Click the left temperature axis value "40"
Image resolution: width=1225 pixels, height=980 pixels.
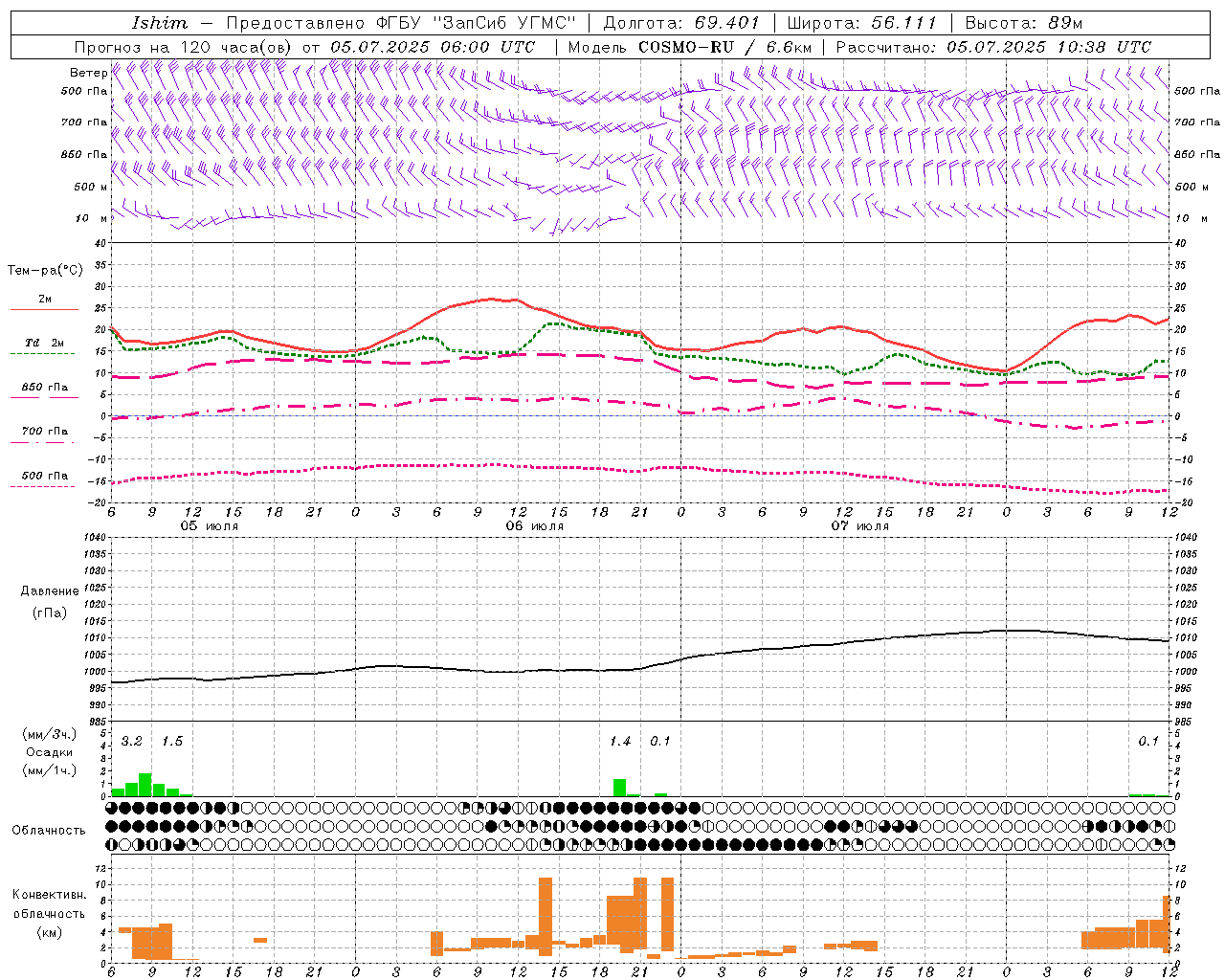coord(100,243)
